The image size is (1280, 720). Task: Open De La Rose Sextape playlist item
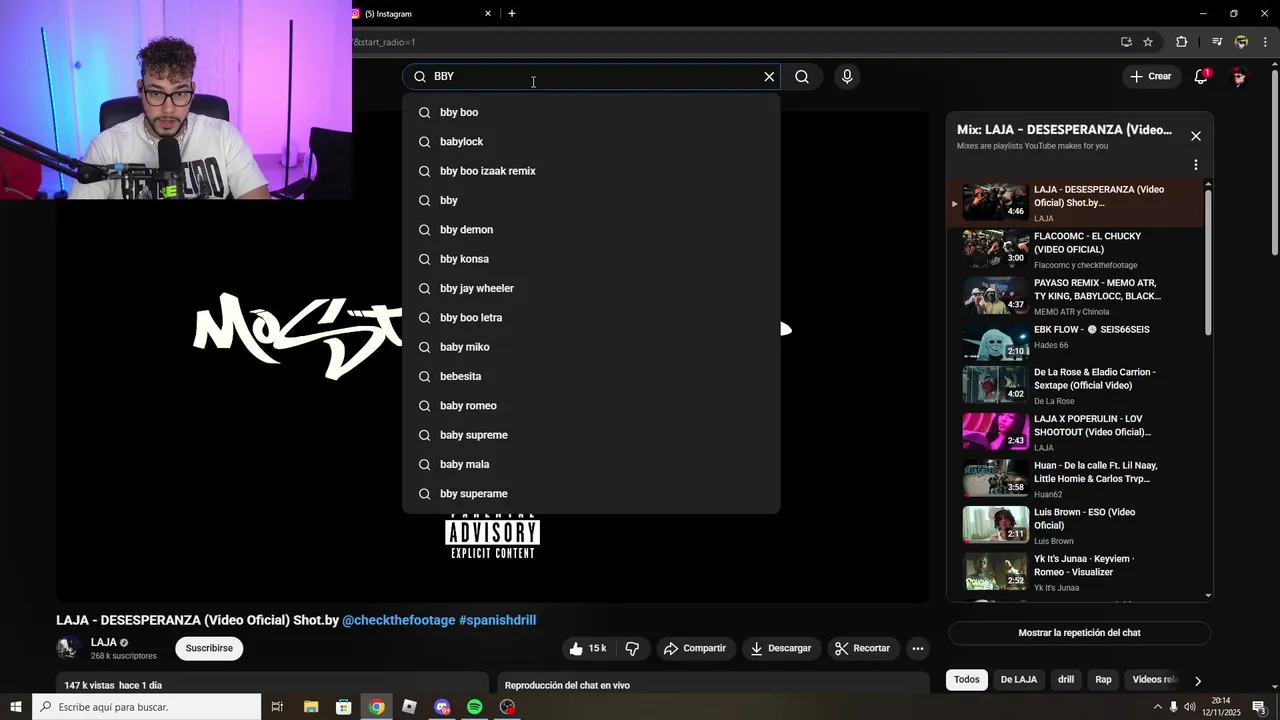pos(1075,385)
